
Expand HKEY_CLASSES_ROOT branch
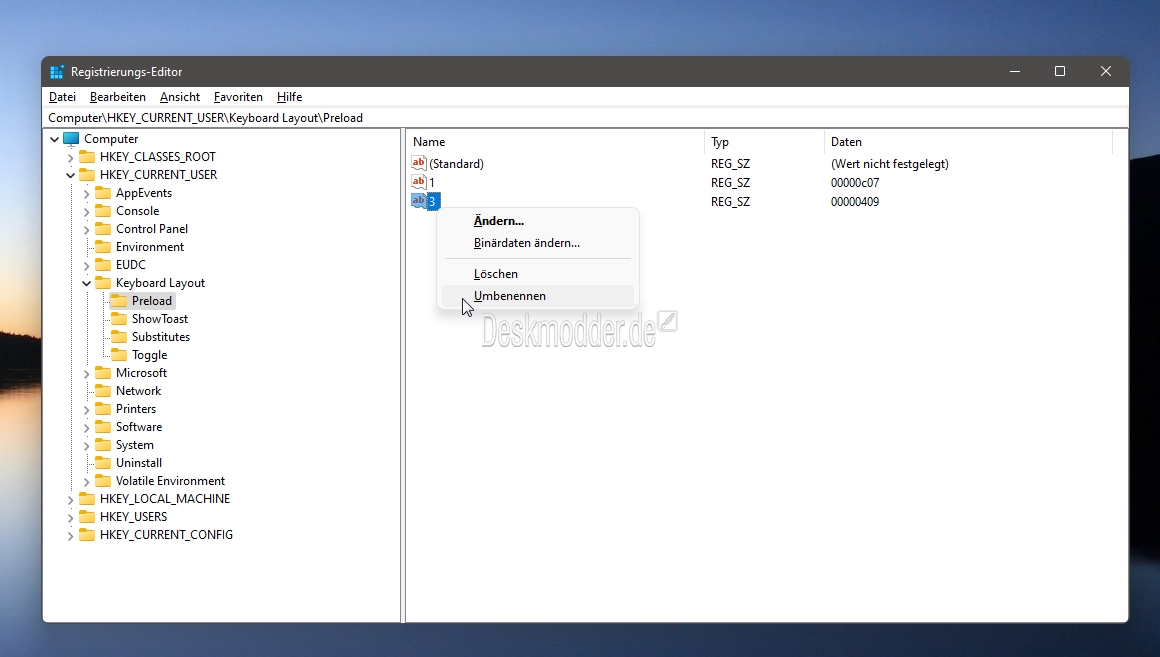(70, 157)
